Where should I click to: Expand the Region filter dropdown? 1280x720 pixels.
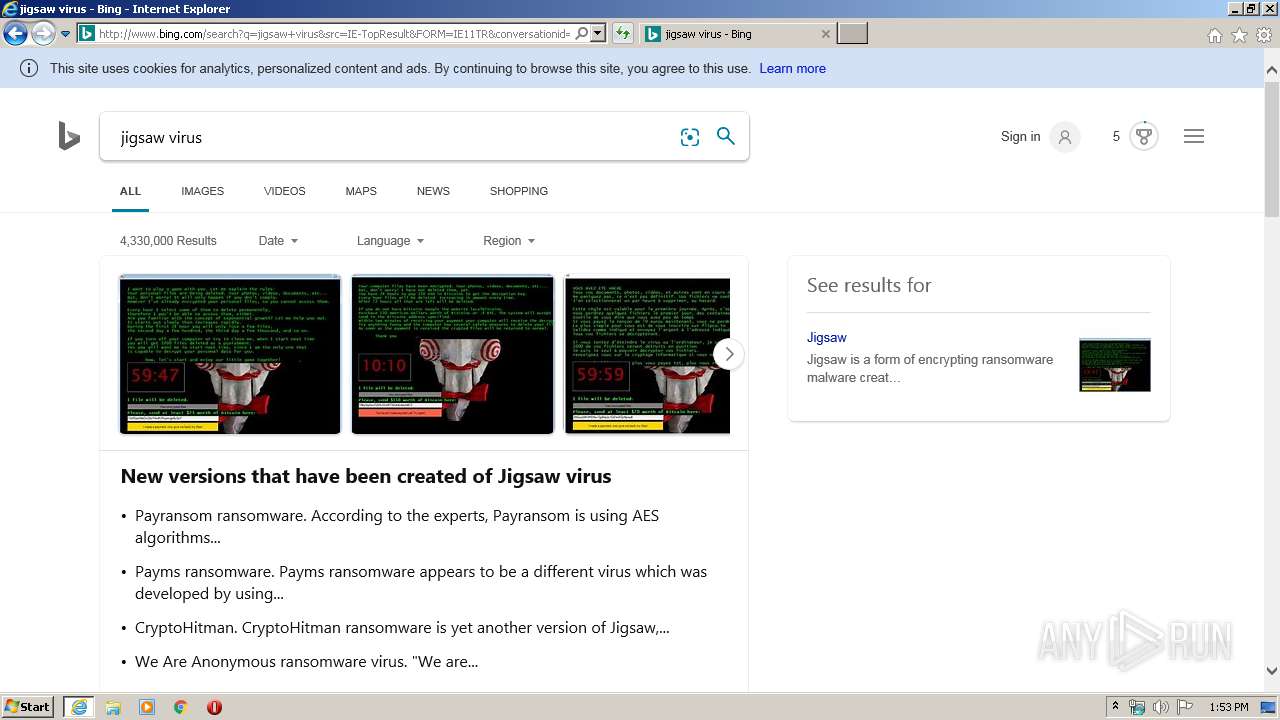coord(509,241)
